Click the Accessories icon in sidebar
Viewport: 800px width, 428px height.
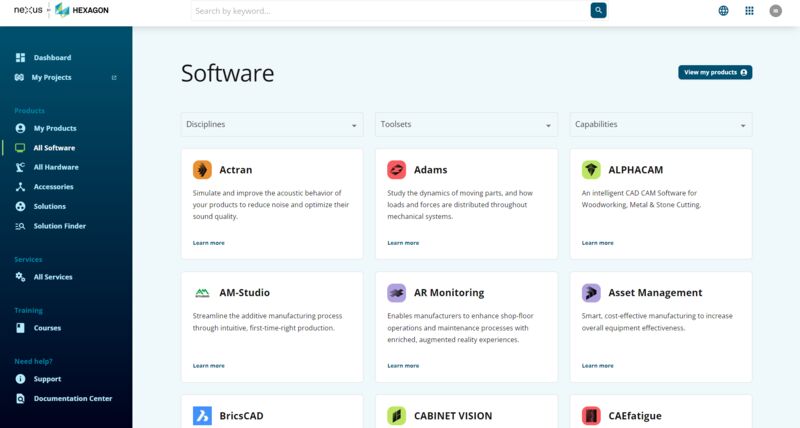(20, 187)
